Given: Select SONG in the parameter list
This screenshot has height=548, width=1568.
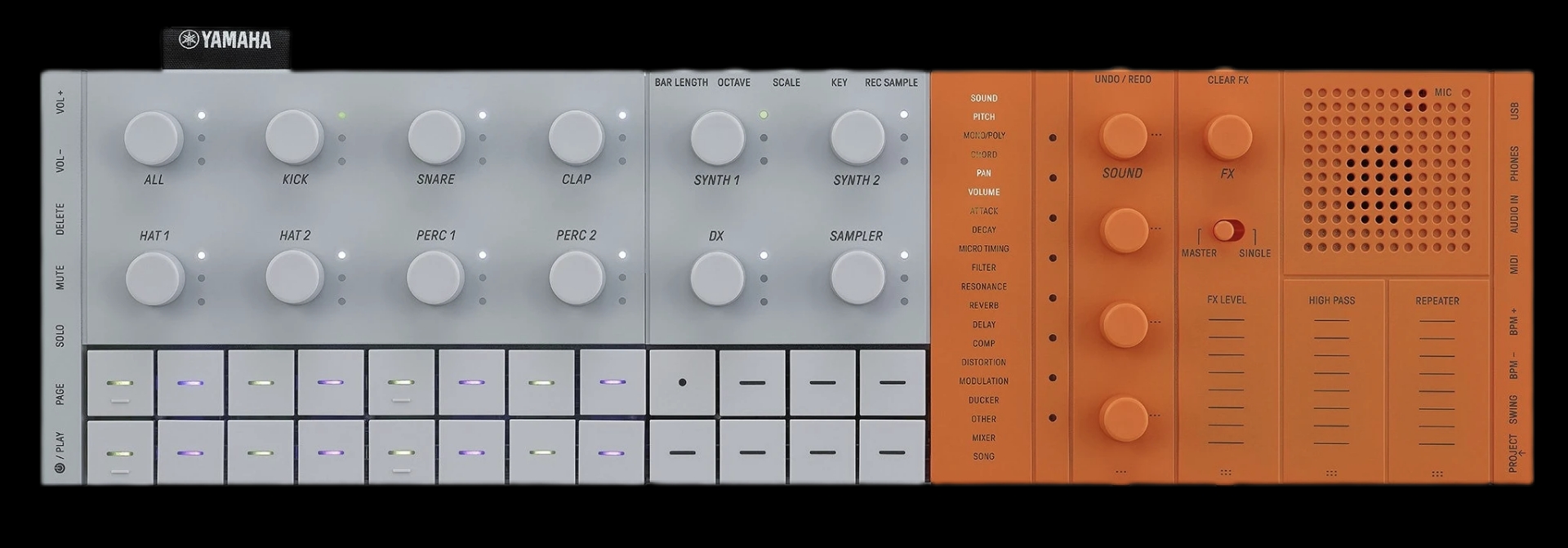Looking at the screenshot, I should coord(984,457).
